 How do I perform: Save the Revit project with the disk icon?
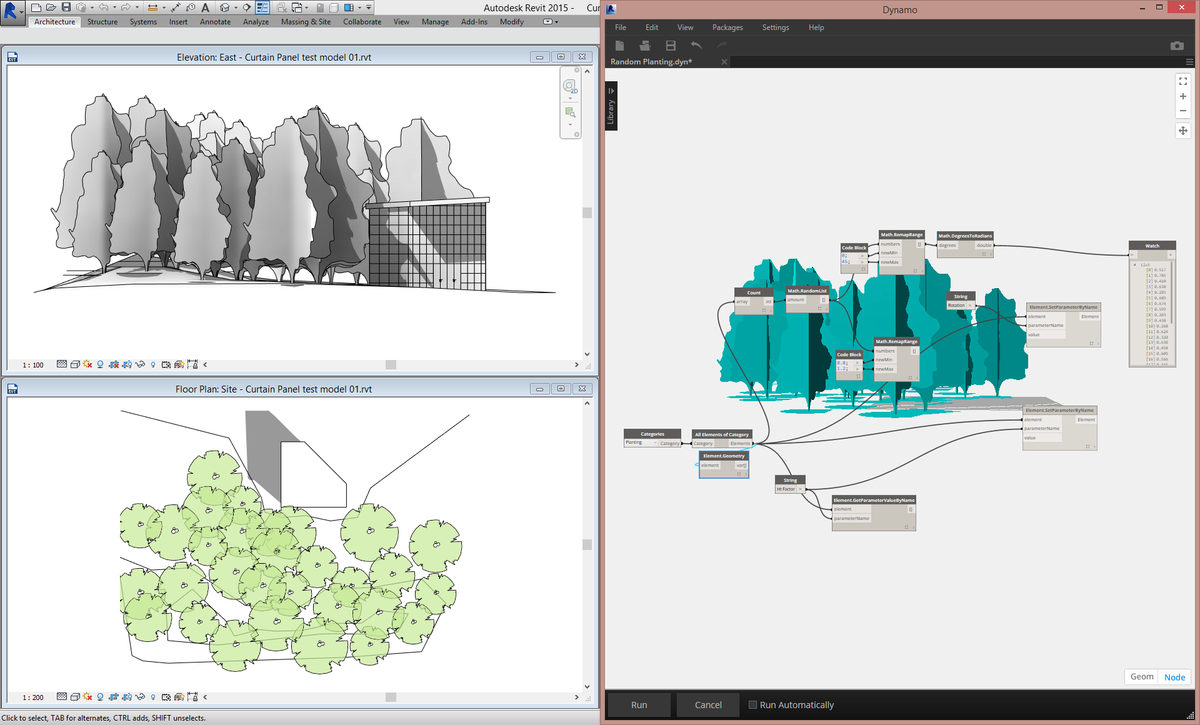point(67,7)
